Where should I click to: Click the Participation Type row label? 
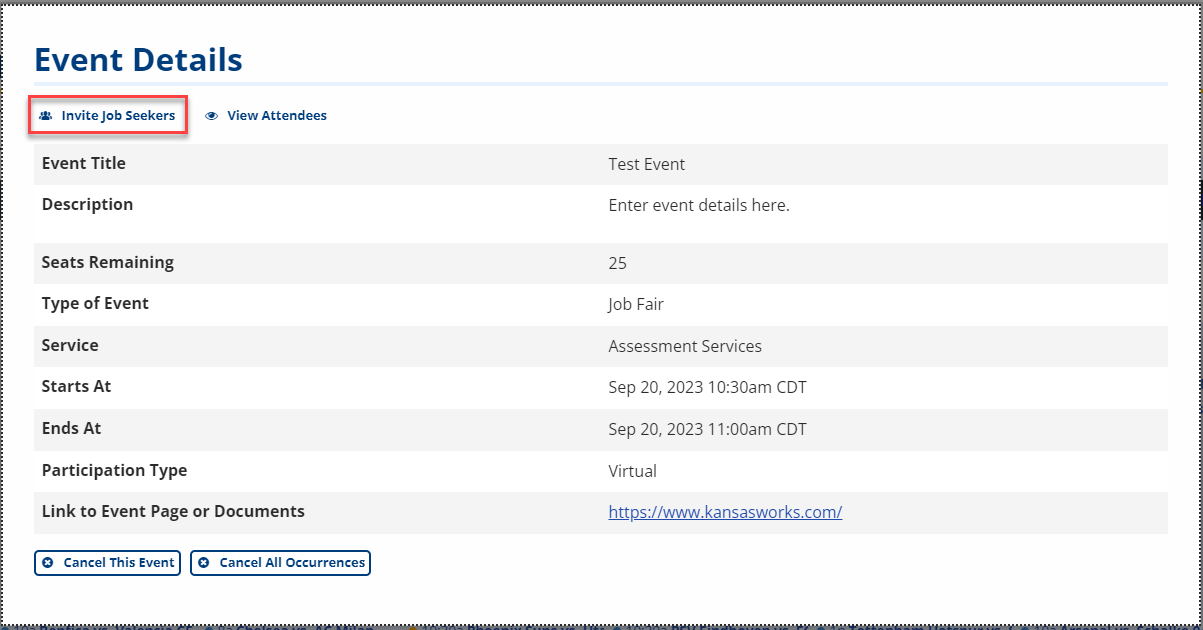[x=114, y=470]
